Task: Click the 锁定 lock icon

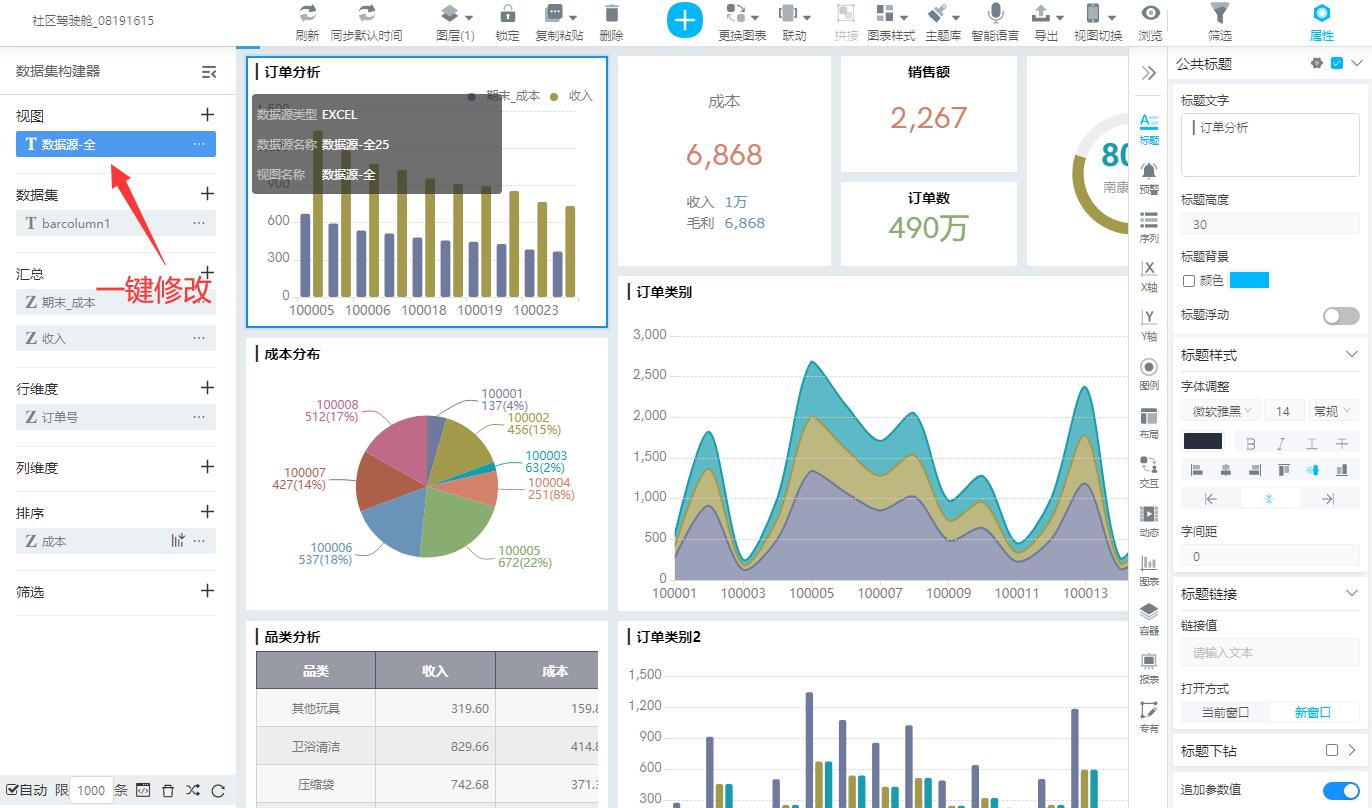Action: [507, 14]
